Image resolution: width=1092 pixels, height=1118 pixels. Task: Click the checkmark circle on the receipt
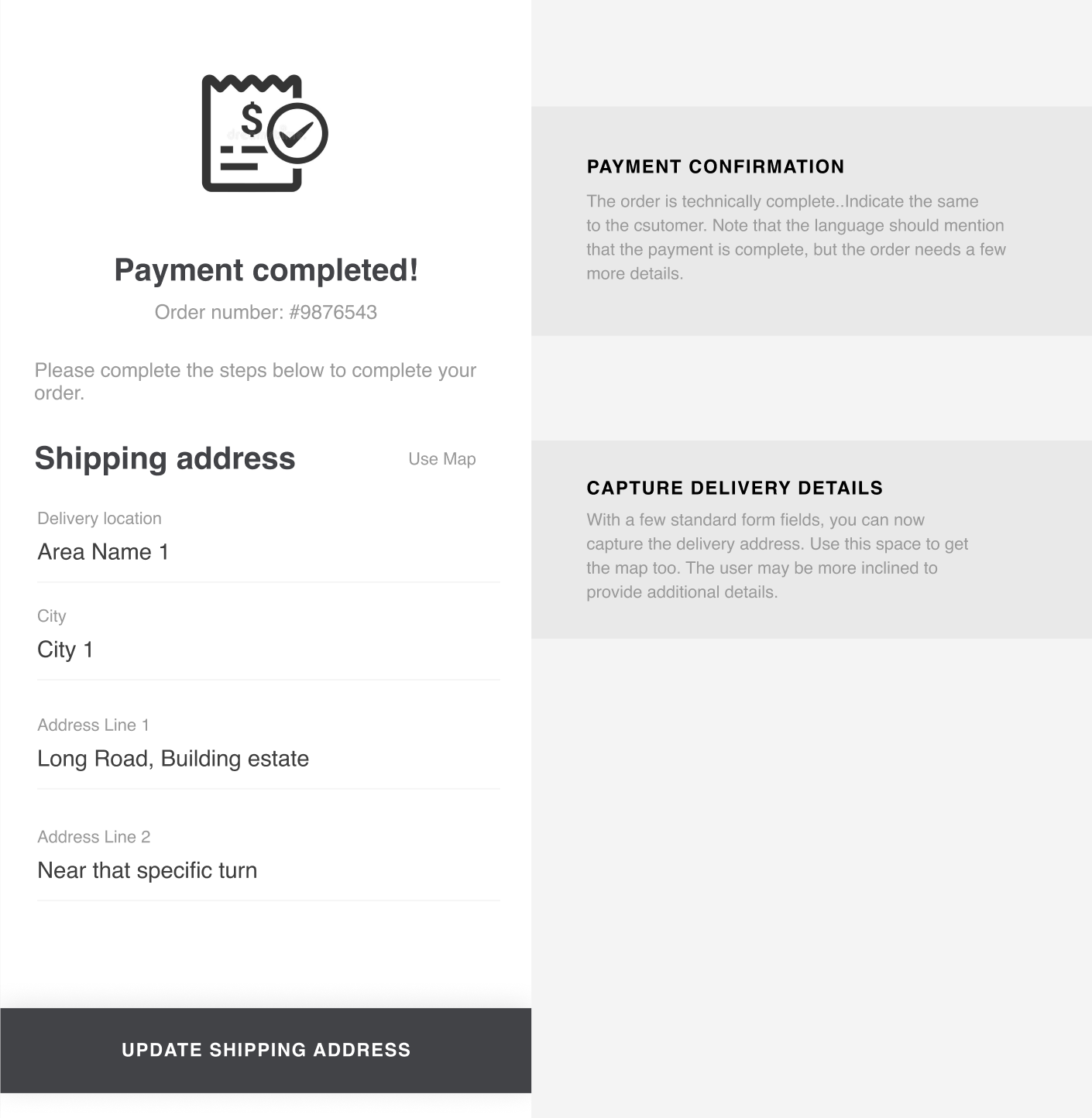297,133
